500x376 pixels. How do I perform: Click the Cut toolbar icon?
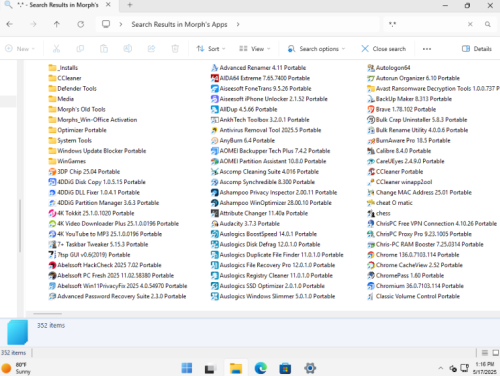(x=56, y=49)
